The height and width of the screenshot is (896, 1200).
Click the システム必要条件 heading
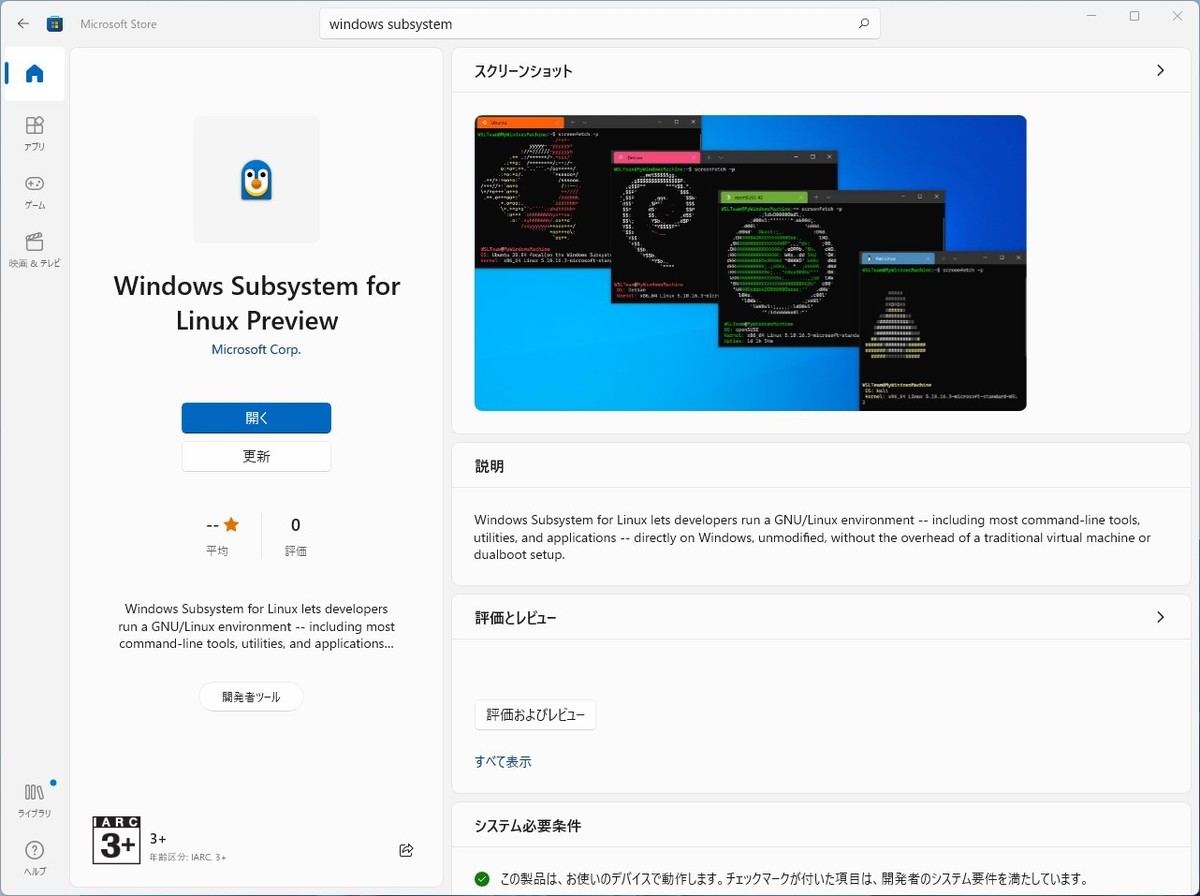[528, 827]
